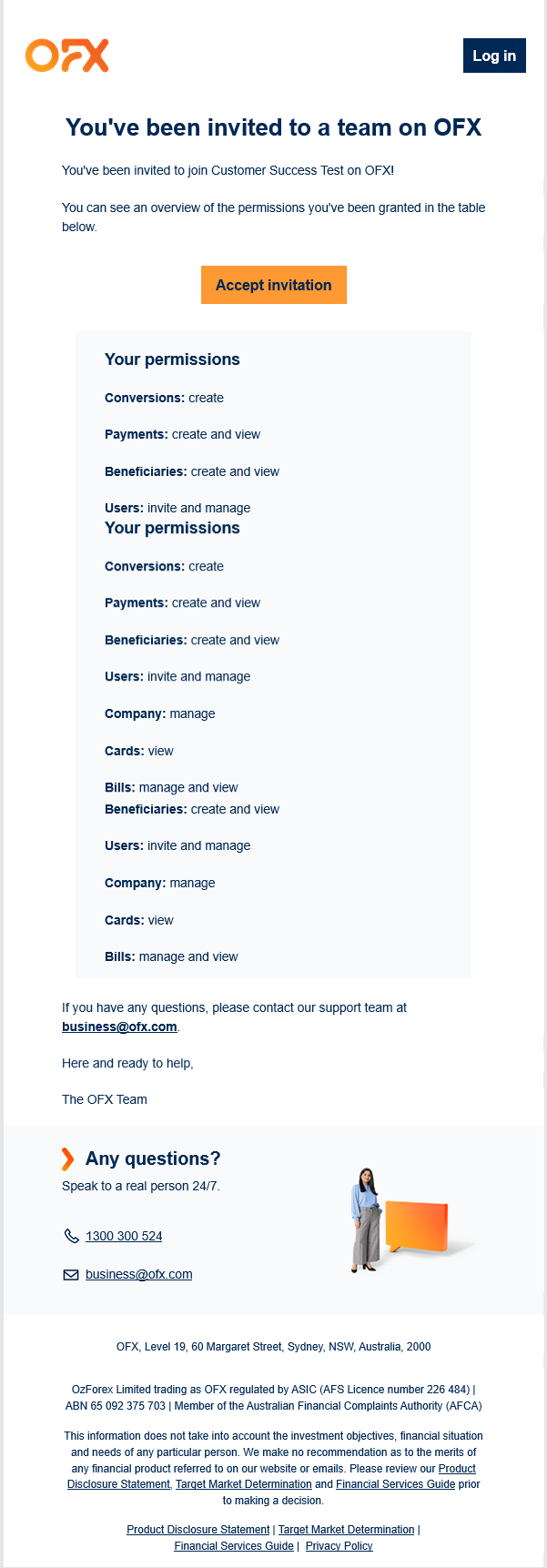Open Financial Services Guide link within the disclaimer paragraph
Screen dimensions: 547x1568
click(395, 1484)
